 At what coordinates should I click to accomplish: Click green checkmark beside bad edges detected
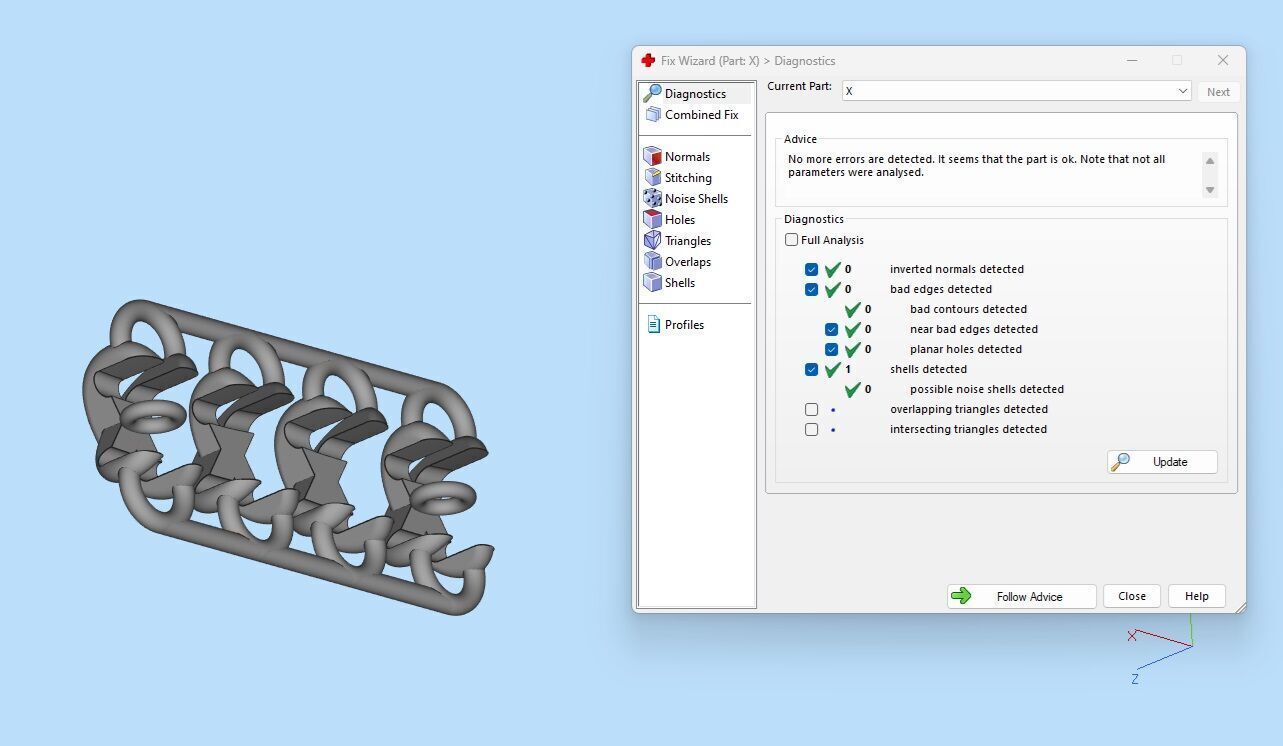(832, 289)
